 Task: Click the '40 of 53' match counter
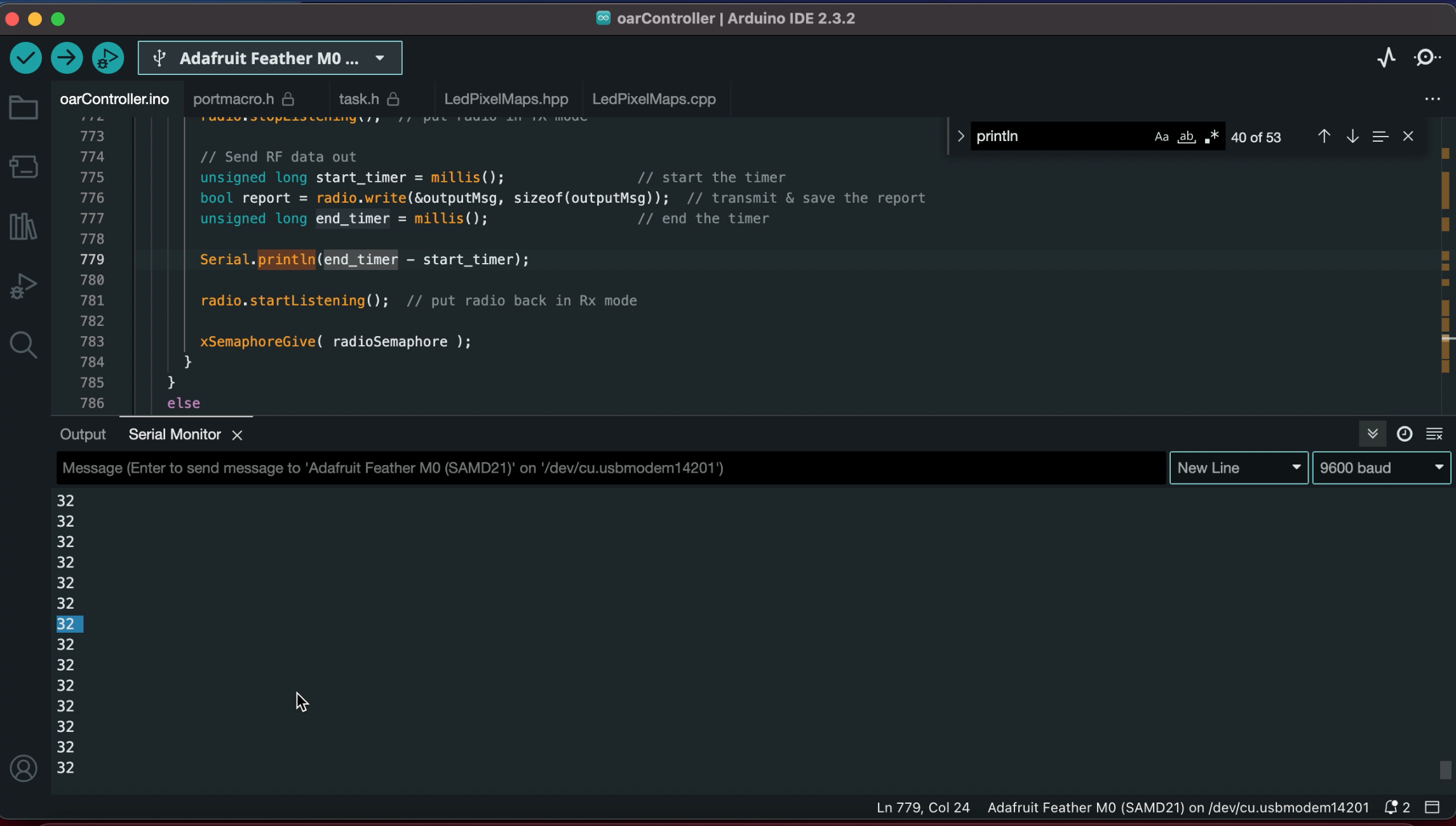click(1255, 137)
